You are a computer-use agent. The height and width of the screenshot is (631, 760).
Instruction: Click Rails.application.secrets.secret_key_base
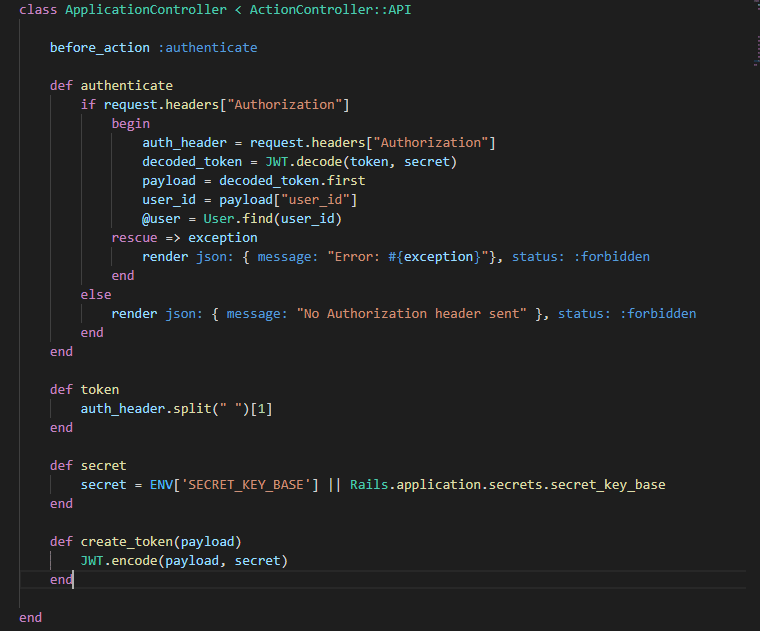click(x=507, y=485)
